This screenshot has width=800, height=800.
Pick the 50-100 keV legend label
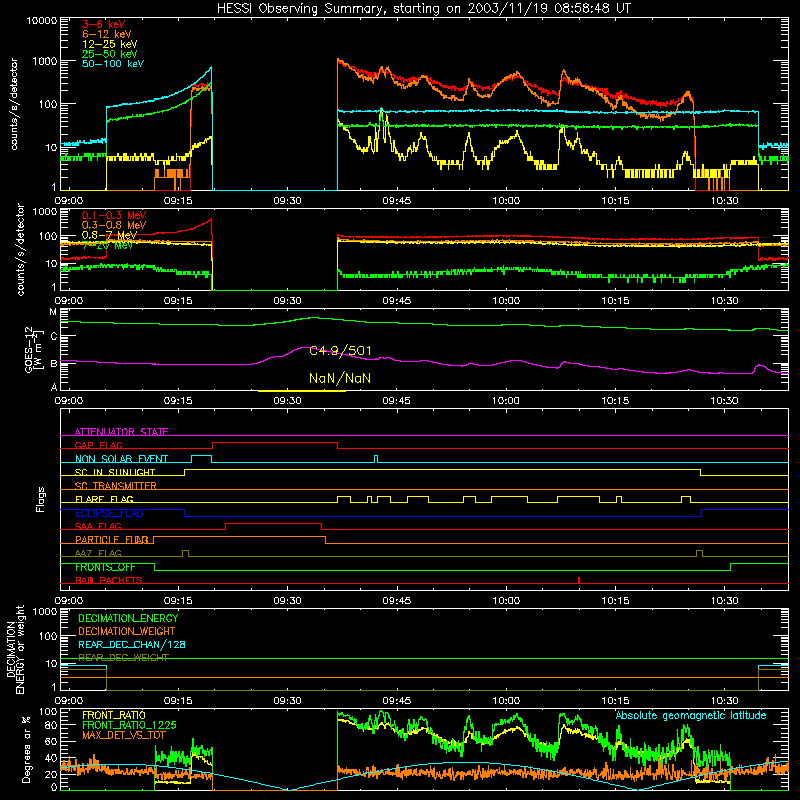(113, 63)
